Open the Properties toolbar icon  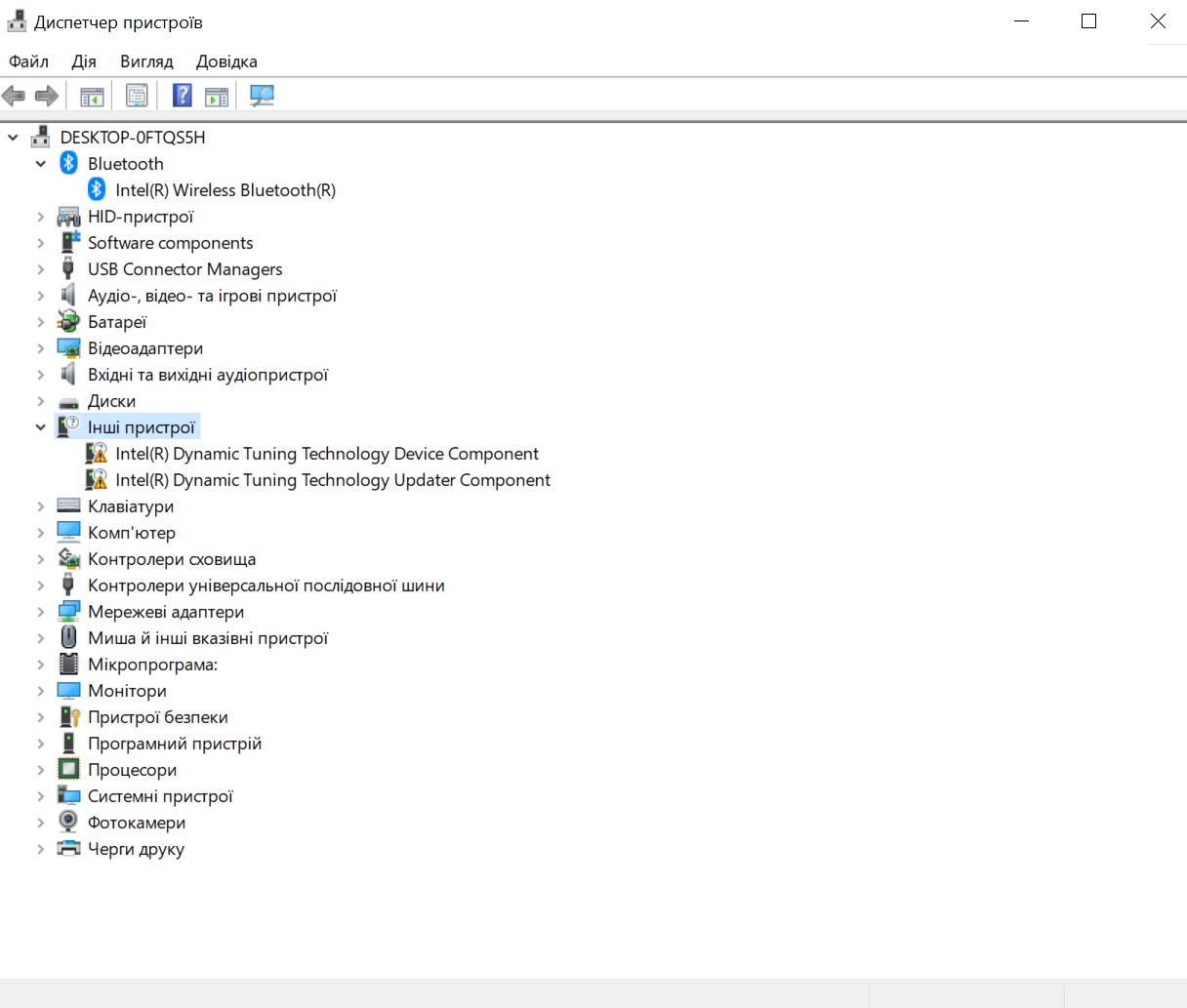tap(137, 96)
